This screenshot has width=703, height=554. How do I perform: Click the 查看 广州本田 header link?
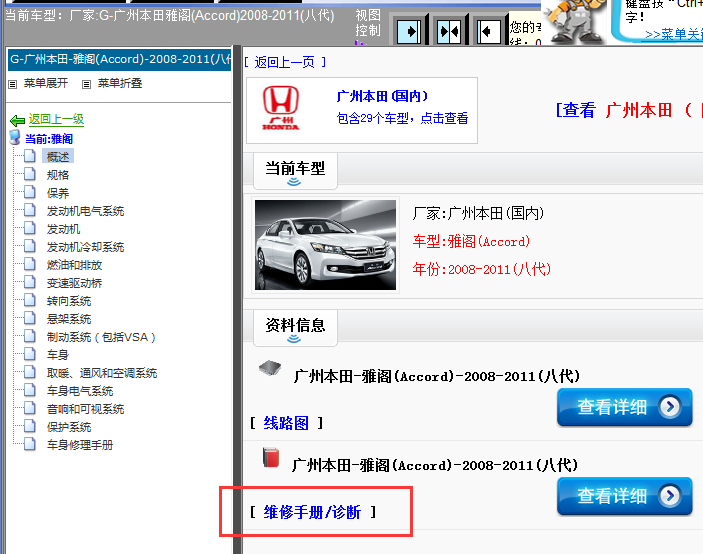point(629,110)
